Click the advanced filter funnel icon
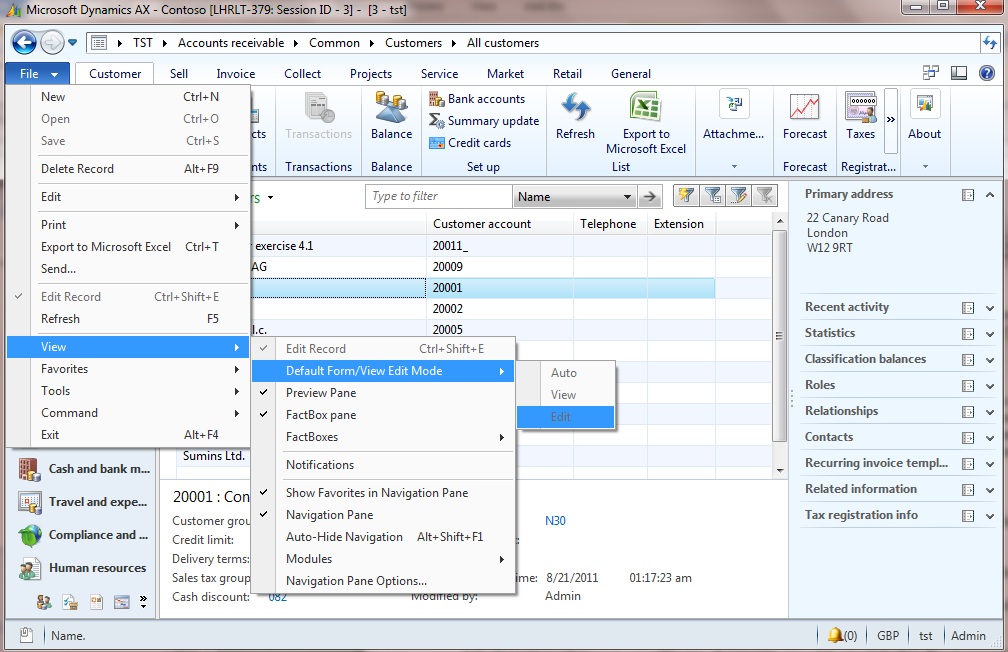Screen dimensions: 1008x652 tap(739, 195)
